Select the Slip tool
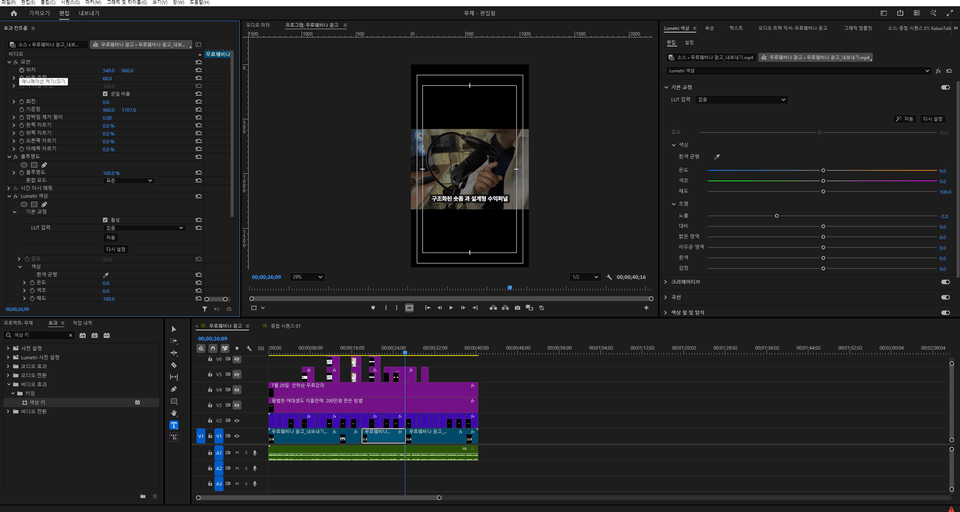 [174, 377]
